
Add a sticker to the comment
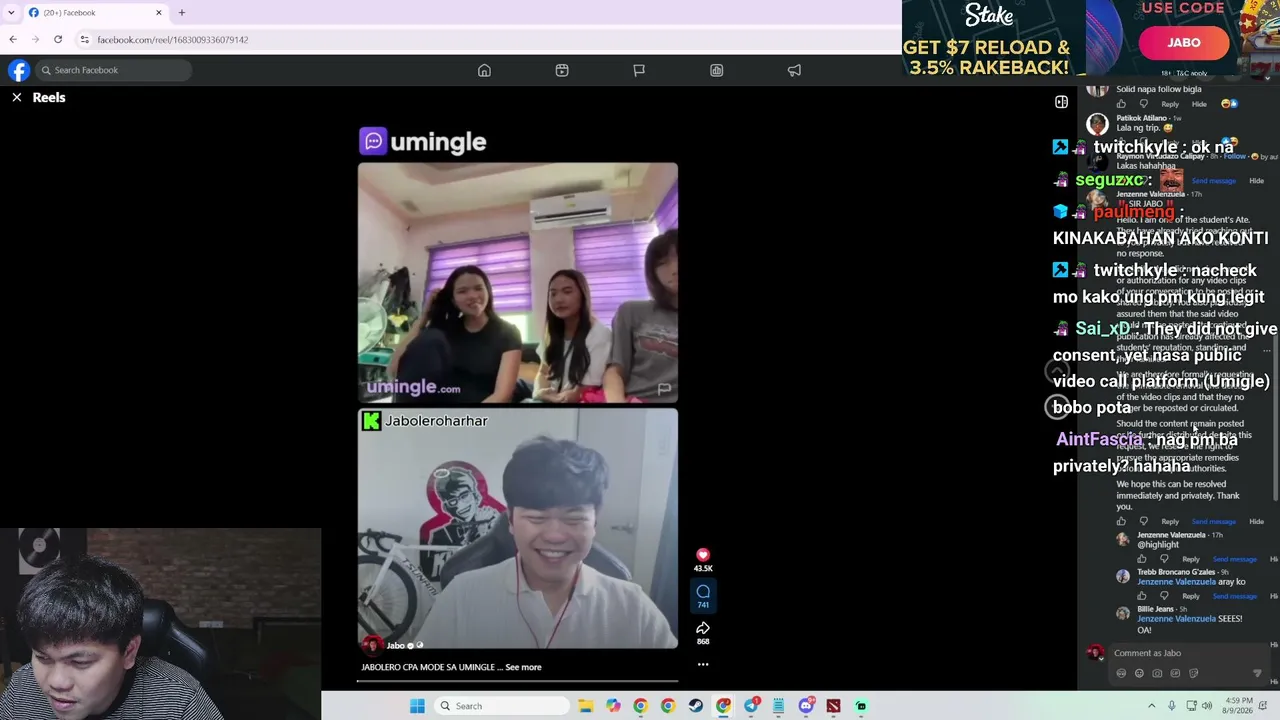(1193, 673)
